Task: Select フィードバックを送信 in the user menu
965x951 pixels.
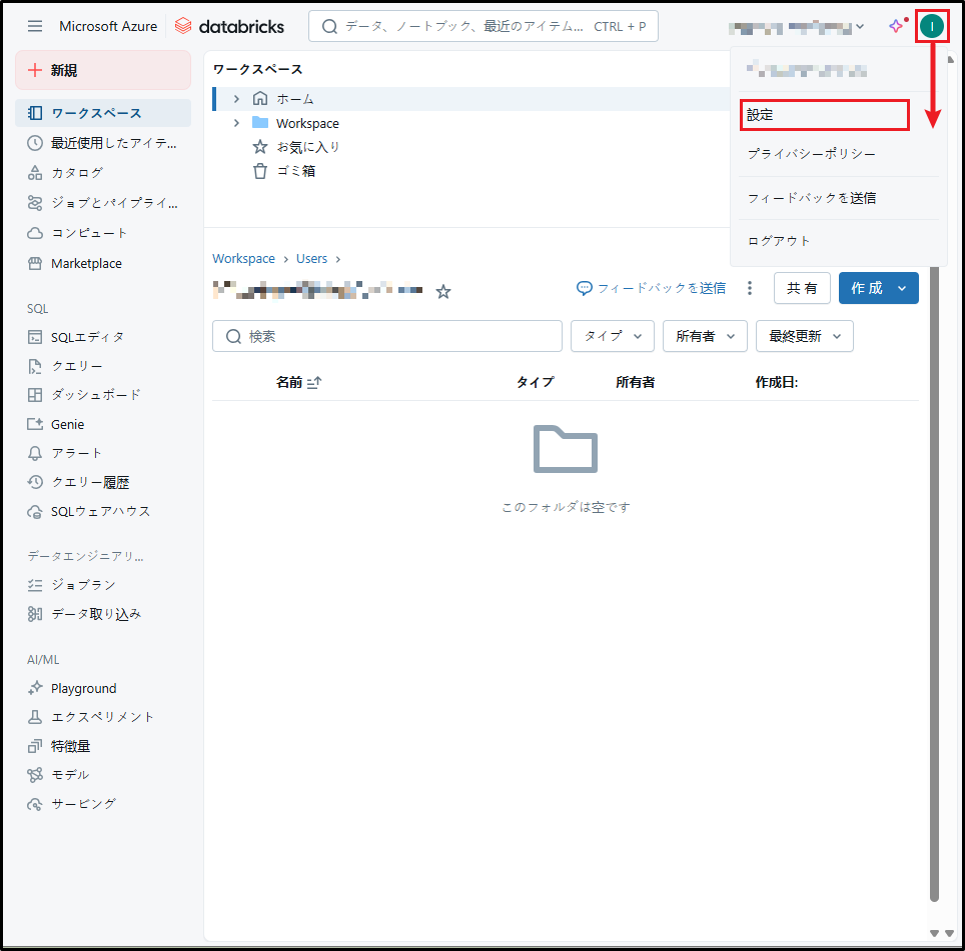Action: 812,198
